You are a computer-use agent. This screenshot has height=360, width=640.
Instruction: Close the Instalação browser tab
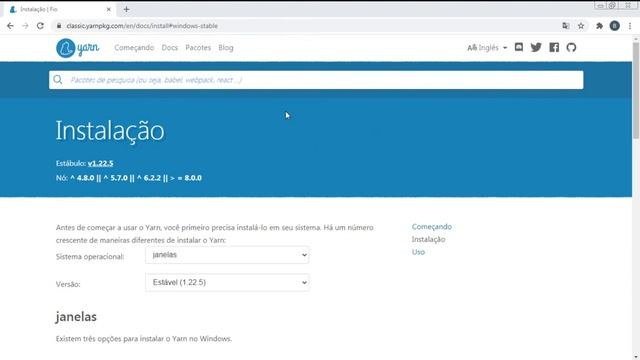point(109,9)
